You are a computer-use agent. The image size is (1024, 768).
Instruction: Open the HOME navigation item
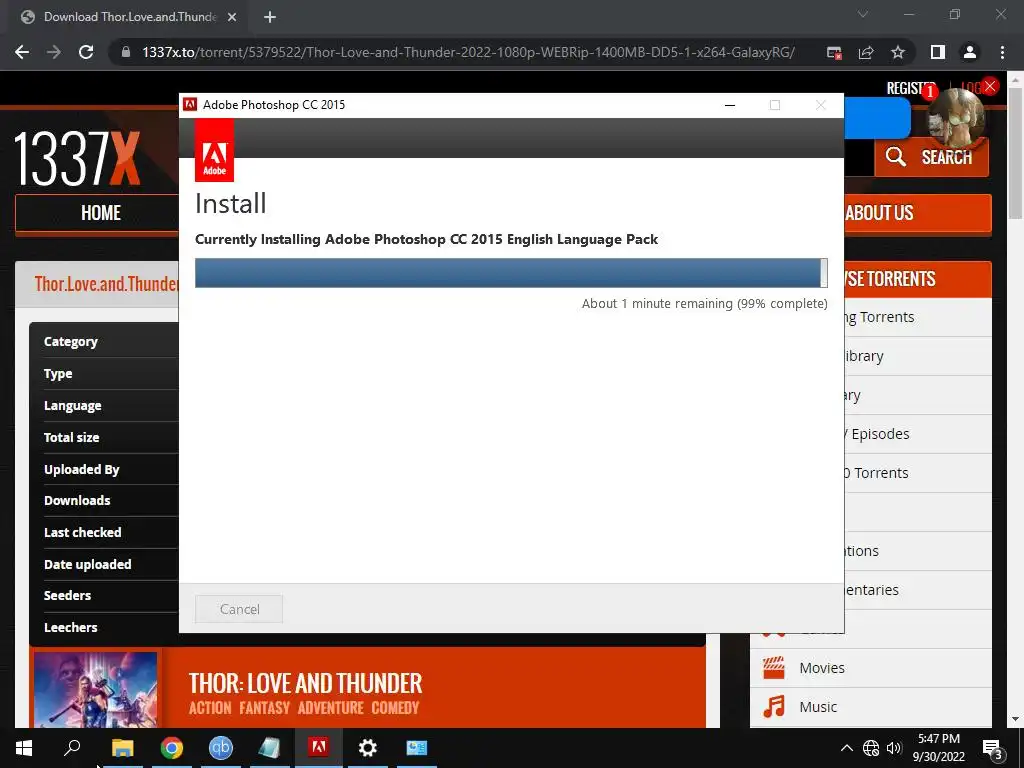pyautogui.click(x=101, y=213)
